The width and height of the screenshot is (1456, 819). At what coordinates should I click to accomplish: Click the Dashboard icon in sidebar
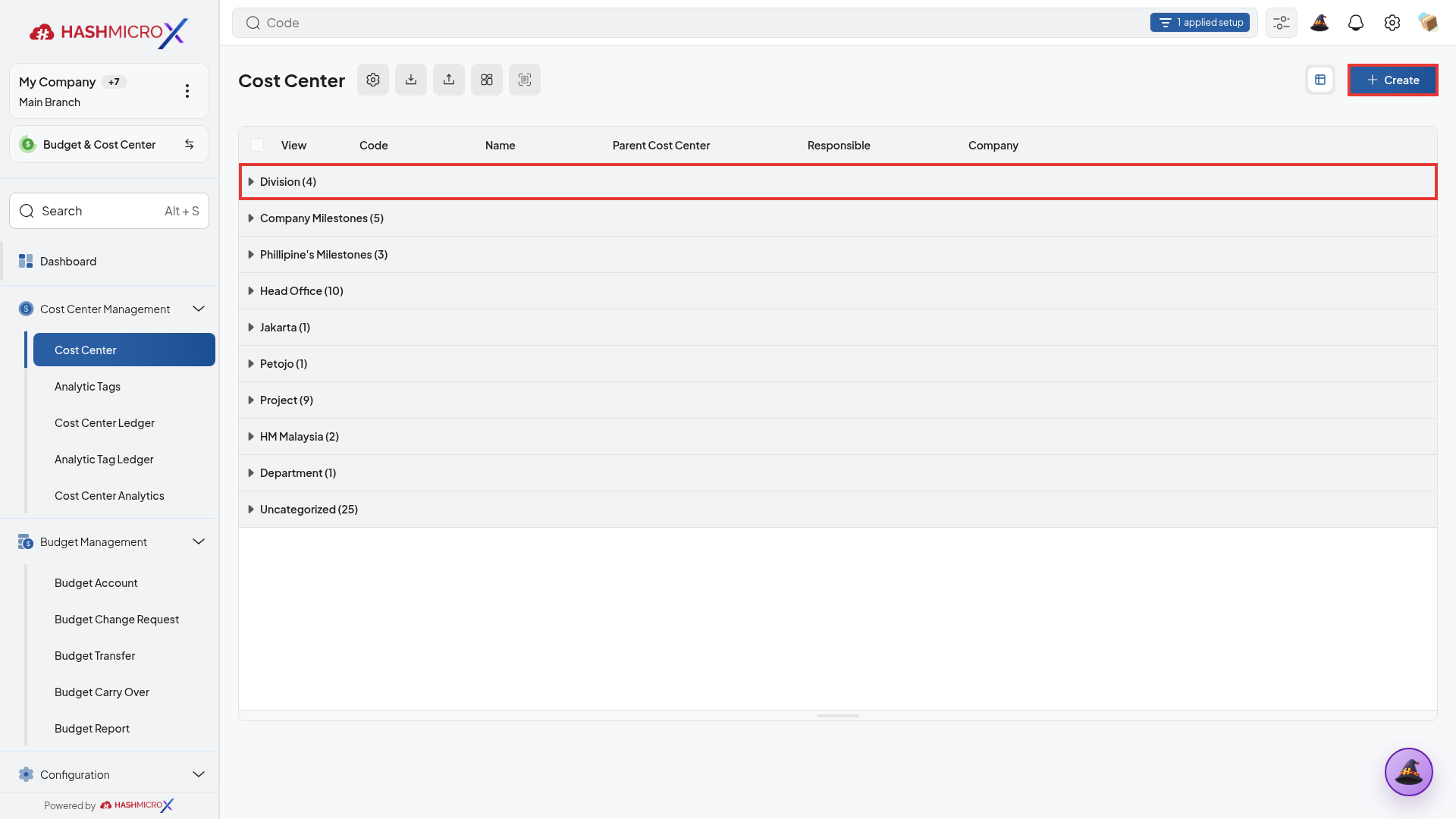[26, 261]
